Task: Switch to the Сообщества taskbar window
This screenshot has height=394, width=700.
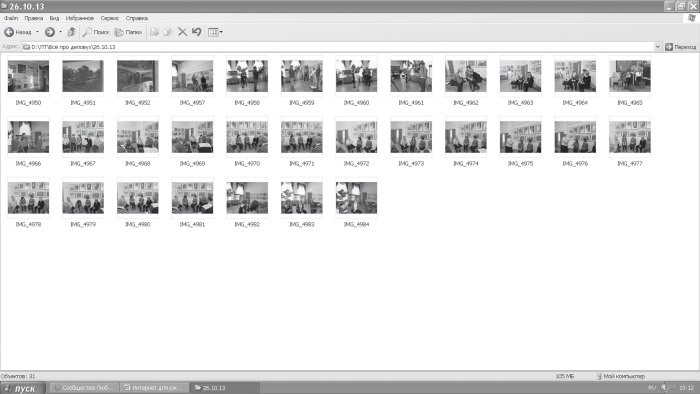Action: point(83,388)
